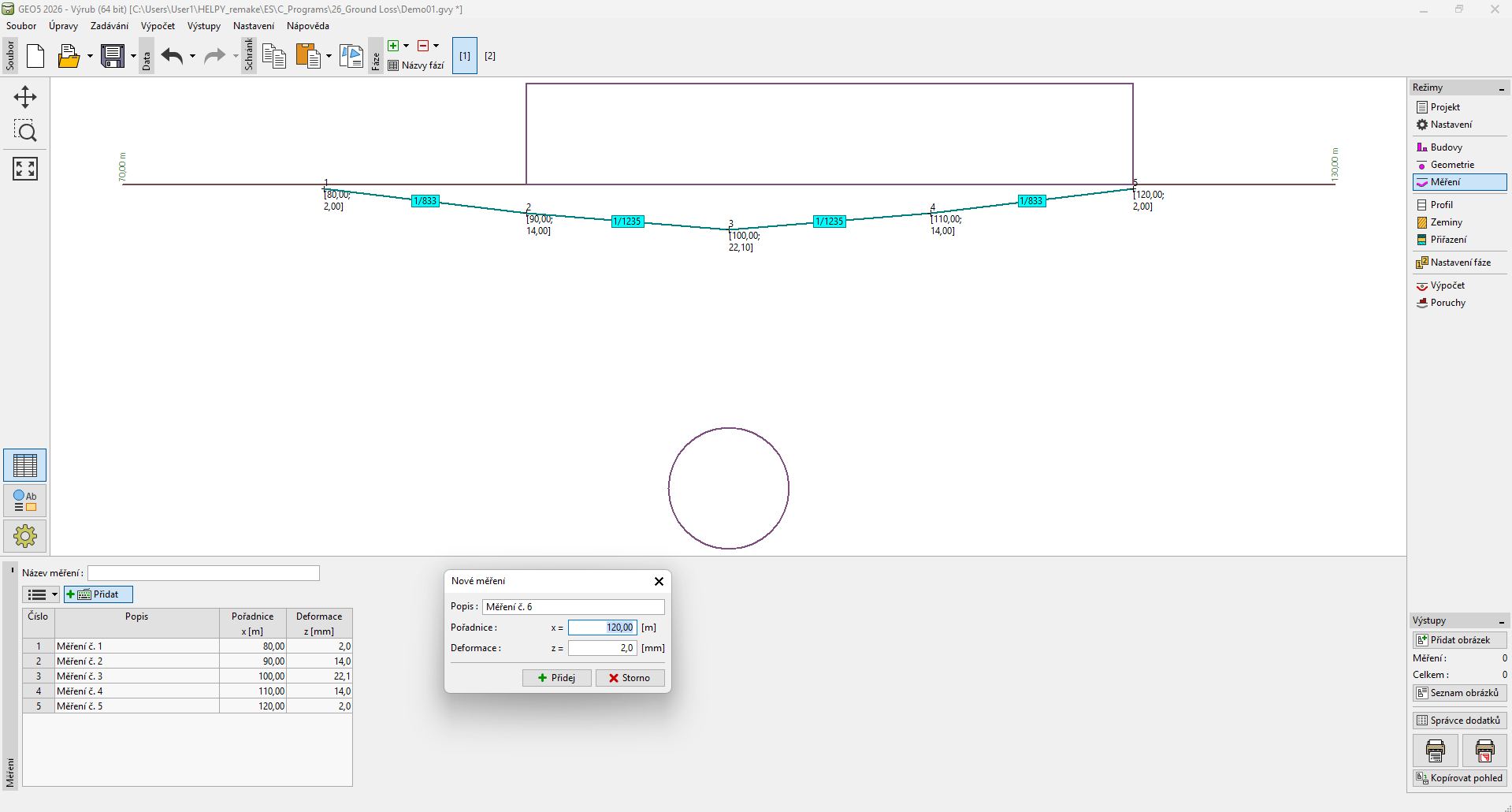Click the Deformace z input field
Image resolution: width=1512 pixels, height=812 pixels.
[x=602, y=648]
